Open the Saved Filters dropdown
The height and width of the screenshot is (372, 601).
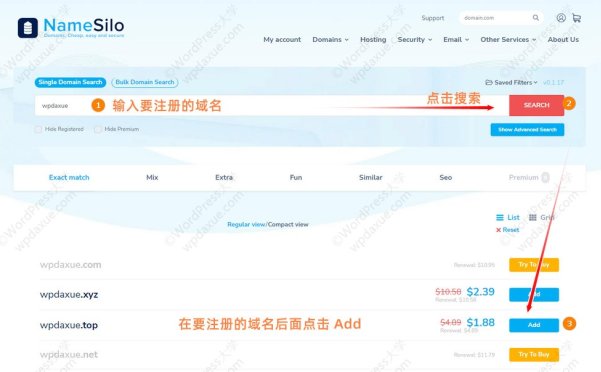click(x=512, y=82)
